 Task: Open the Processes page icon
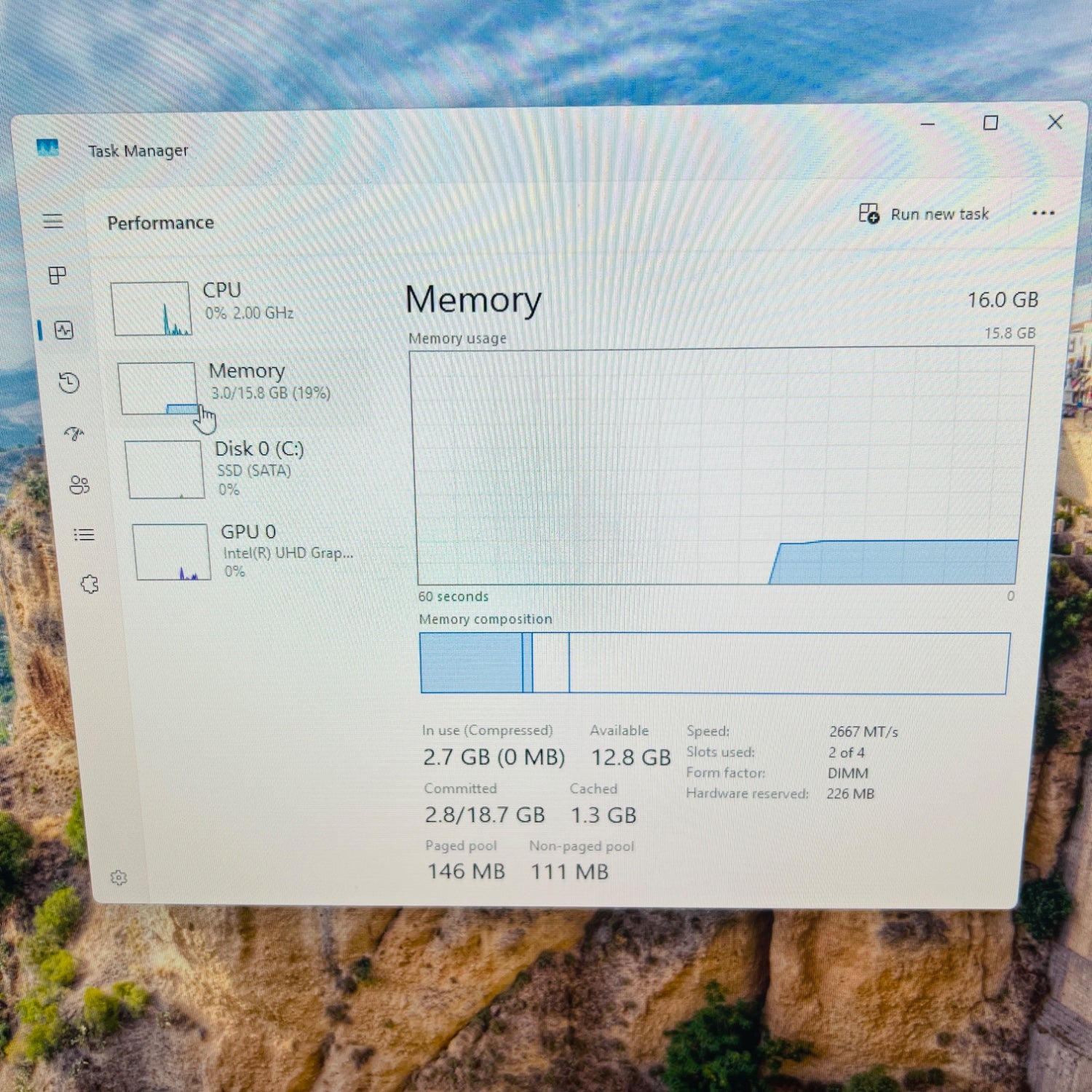[x=58, y=275]
